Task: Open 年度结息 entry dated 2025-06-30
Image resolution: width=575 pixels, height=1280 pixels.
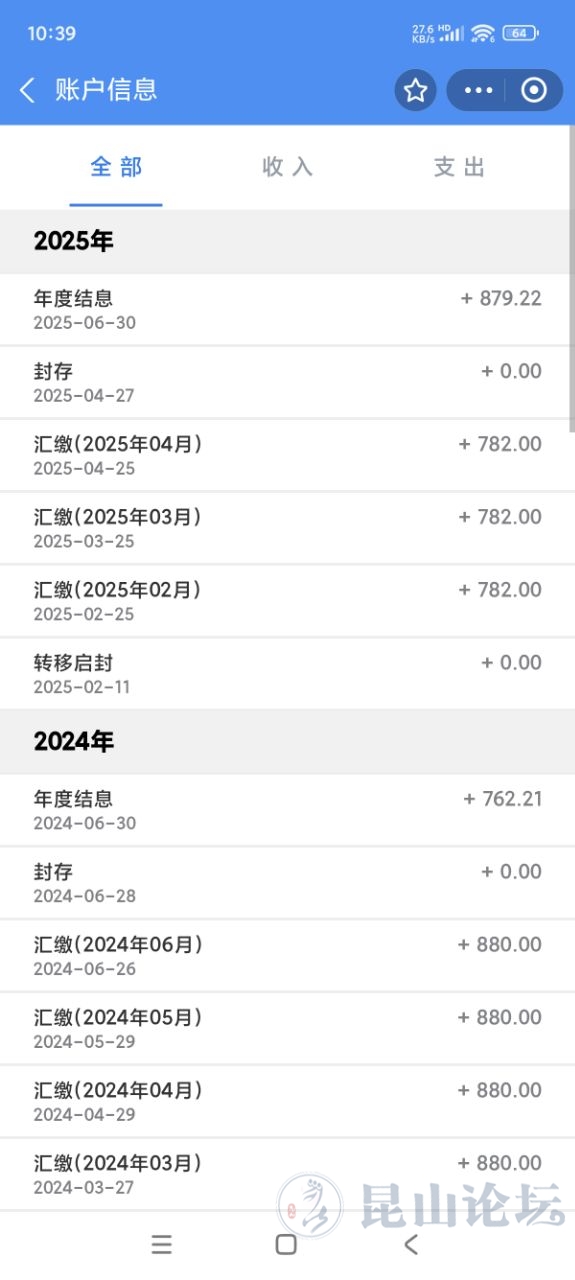Action: [x=287, y=309]
